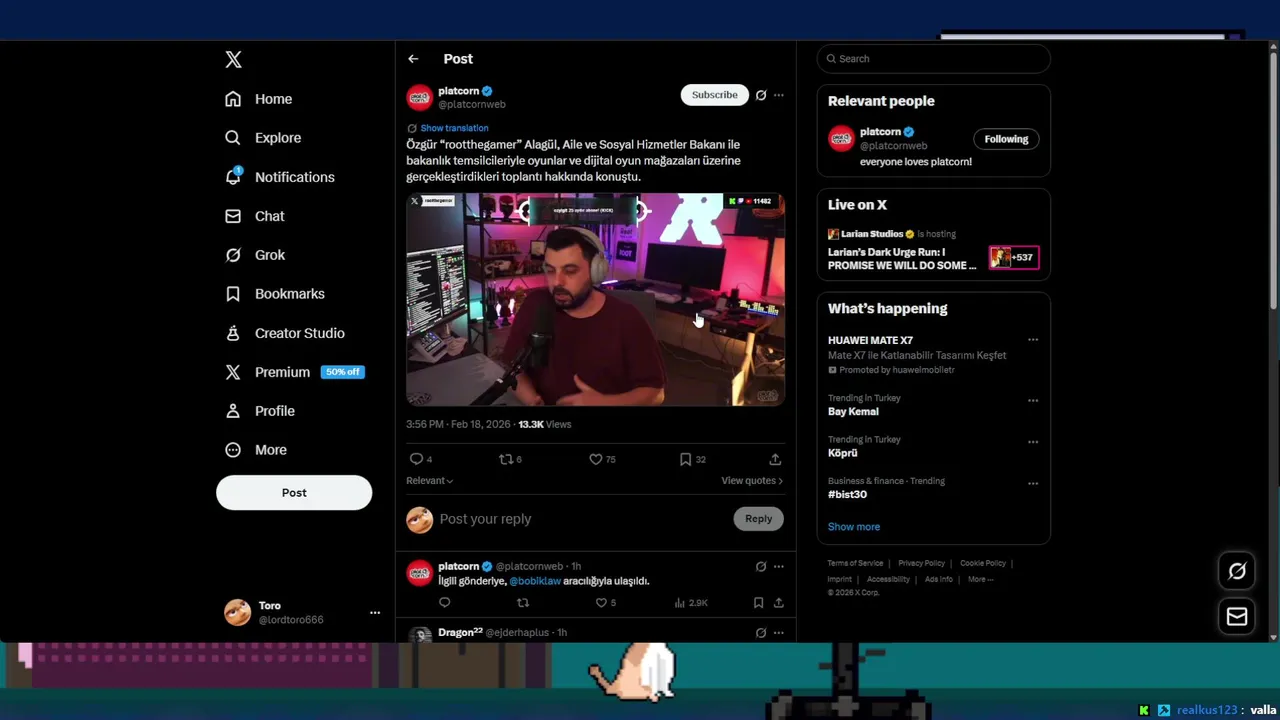Open Home in the sidebar

pos(258,99)
